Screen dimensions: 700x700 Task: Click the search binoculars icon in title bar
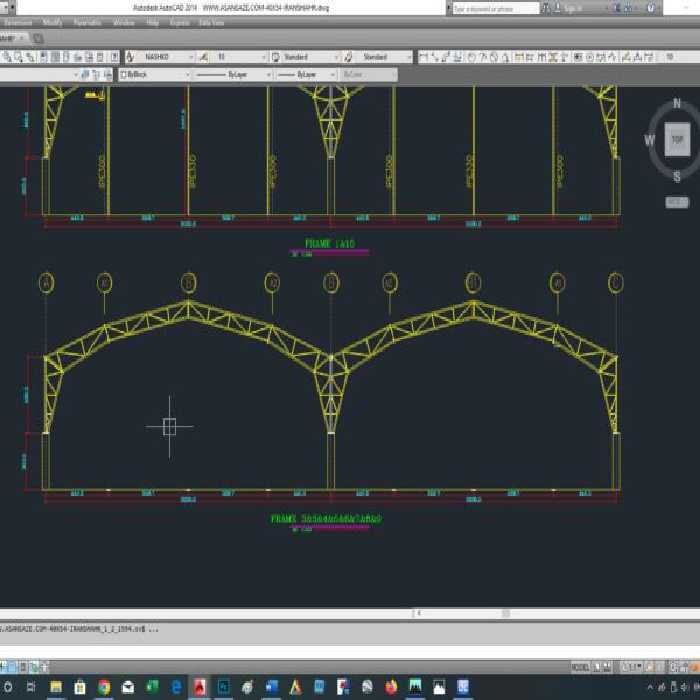548,8
